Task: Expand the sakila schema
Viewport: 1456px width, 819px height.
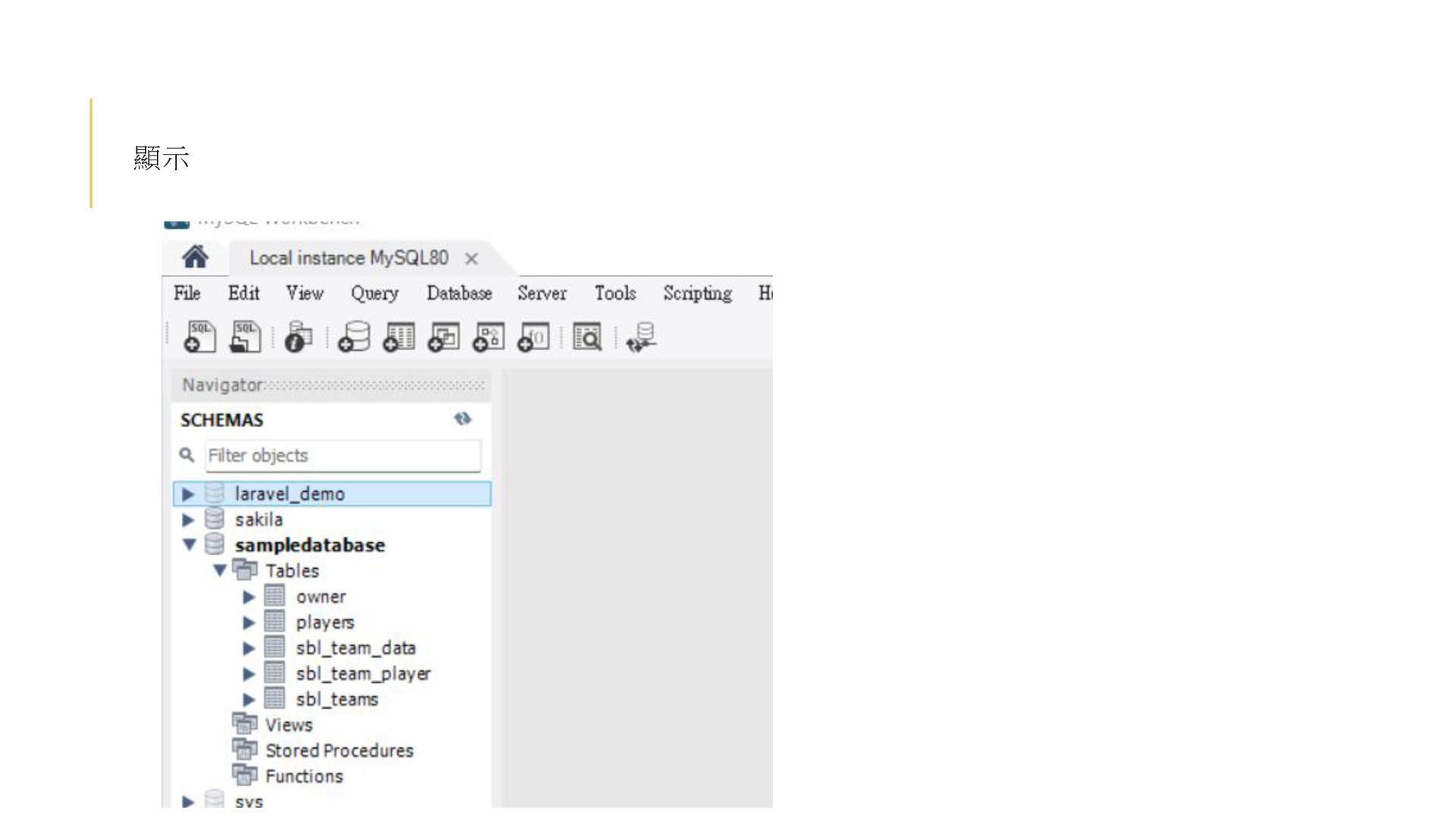Action: [x=188, y=520]
